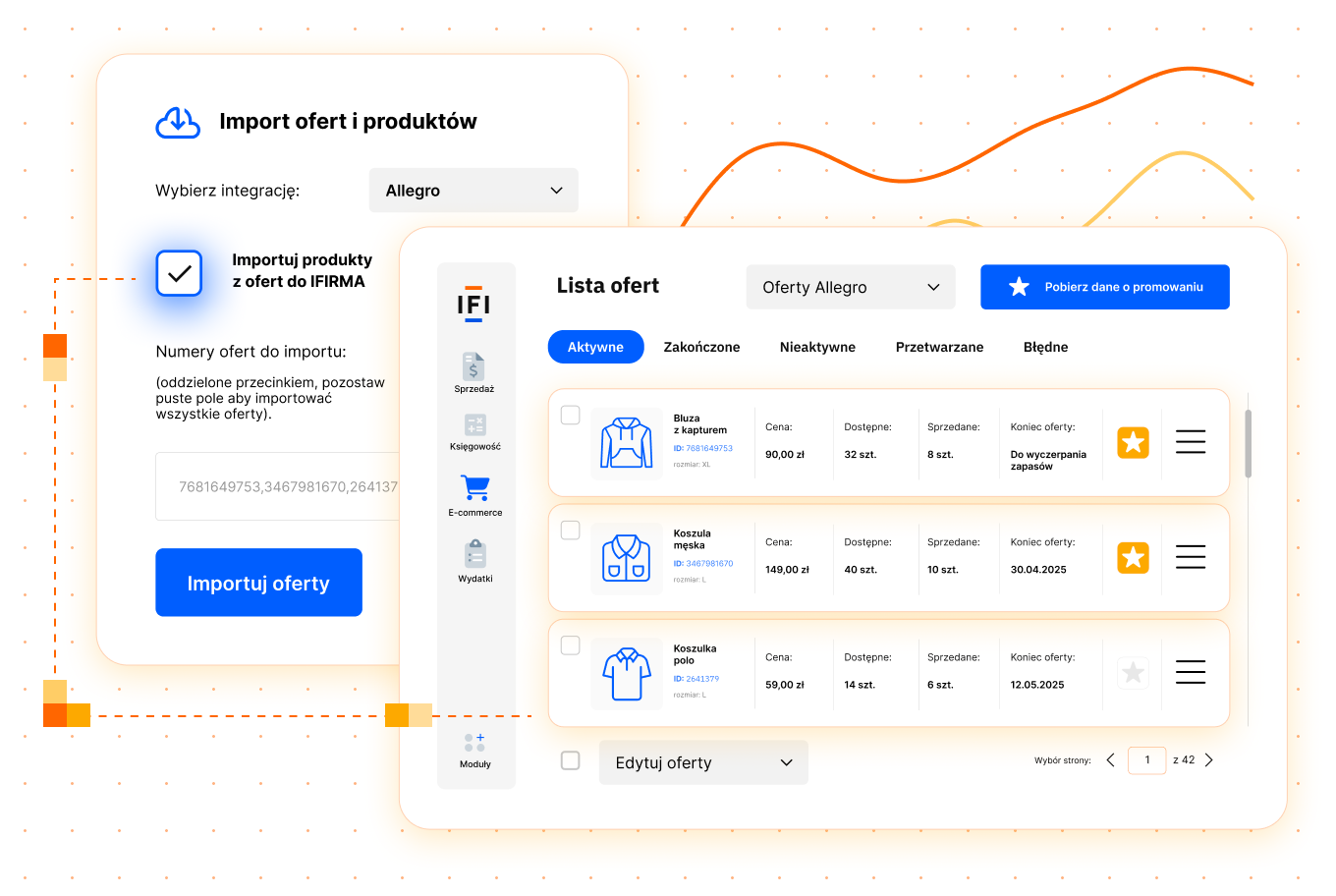The width and height of the screenshot is (1336, 896).
Task: Switch to Przetwarzane tab
Action: 939,347
